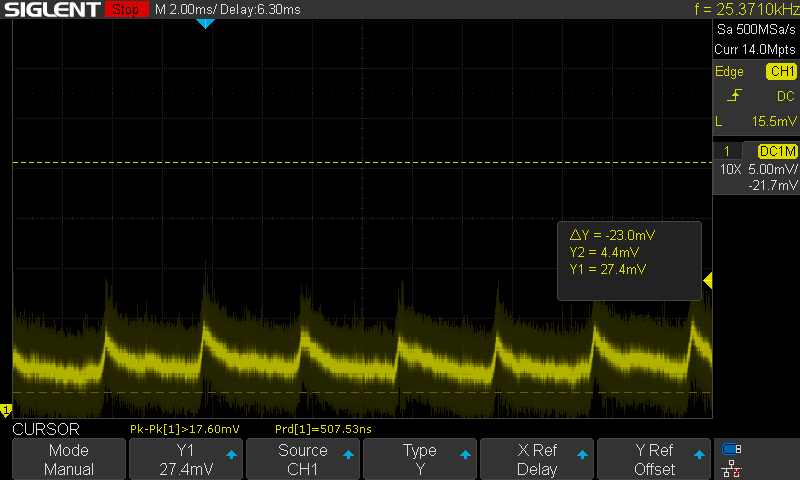Open the Y Ref Offset menu
This screenshot has height=480, width=800.
click(654, 459)
